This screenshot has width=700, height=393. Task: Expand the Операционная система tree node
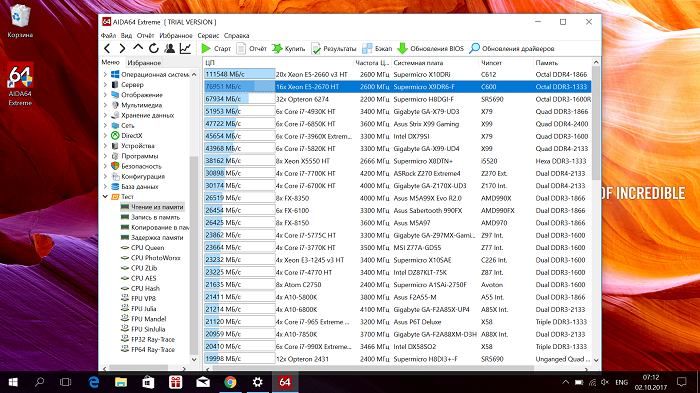[105, 75]
